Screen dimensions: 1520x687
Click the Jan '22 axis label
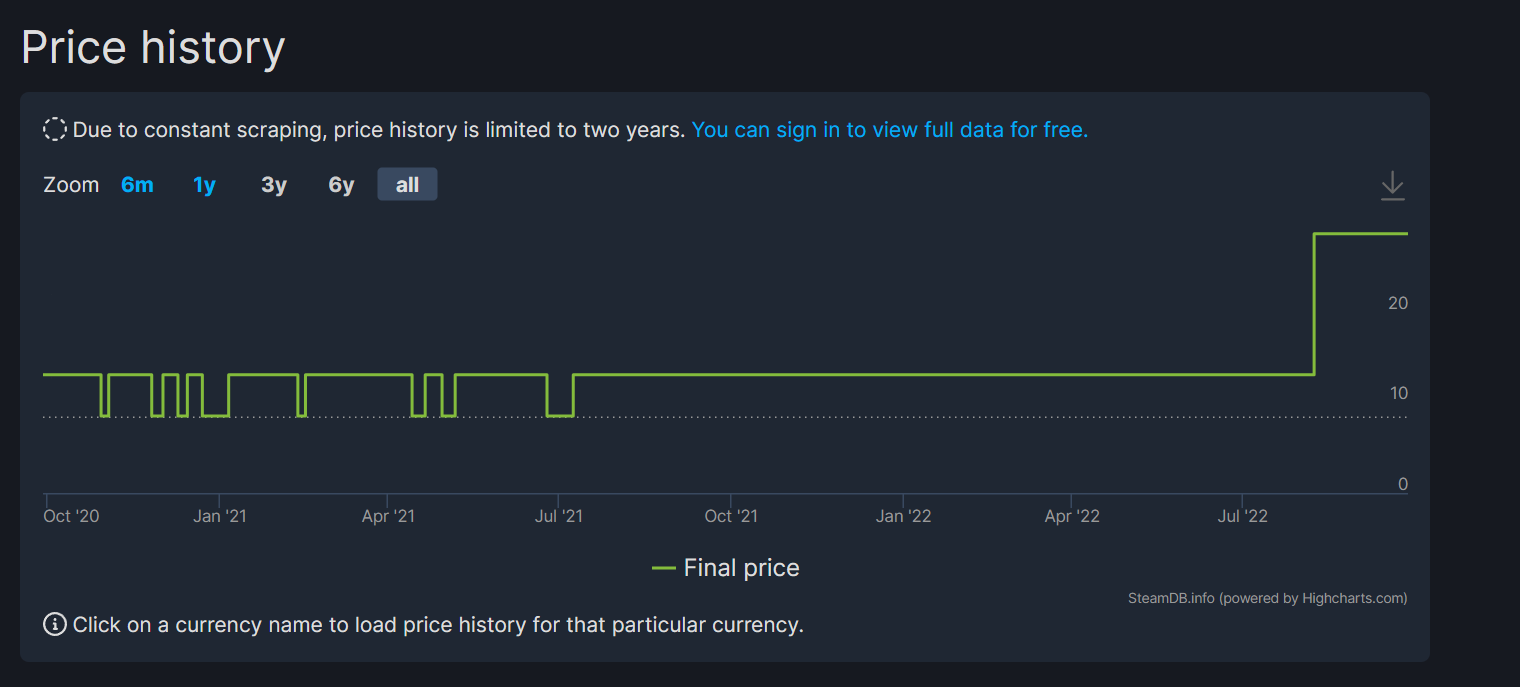point(903,516)
